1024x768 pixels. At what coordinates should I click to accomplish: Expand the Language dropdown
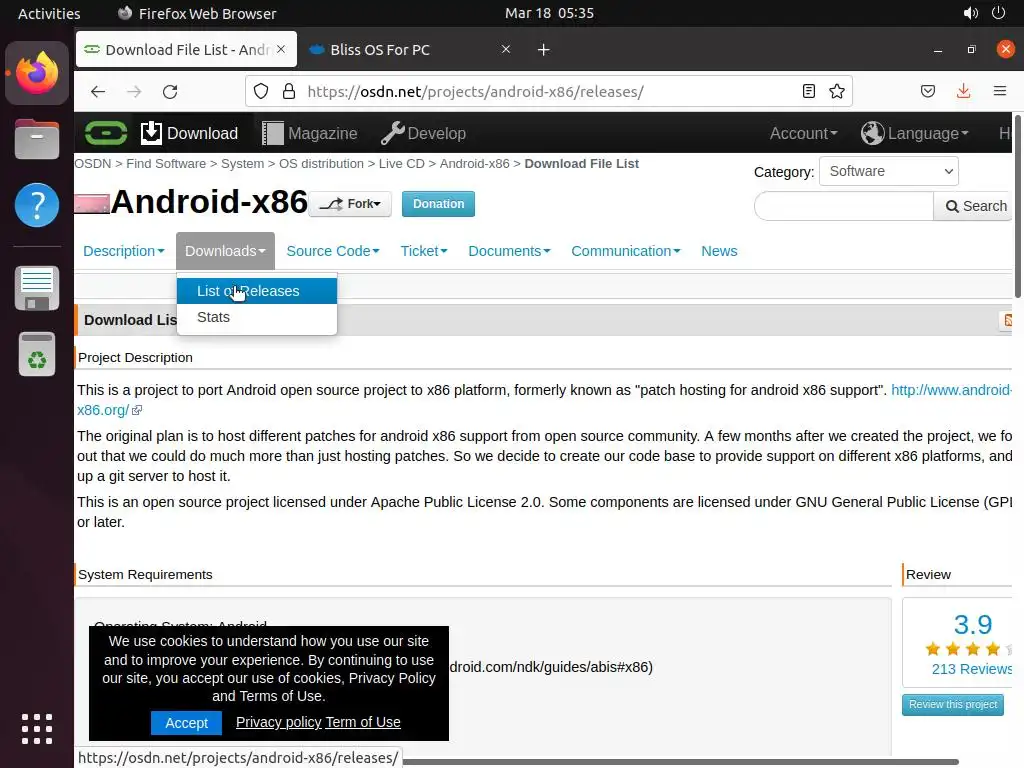(x=914, y=133)
